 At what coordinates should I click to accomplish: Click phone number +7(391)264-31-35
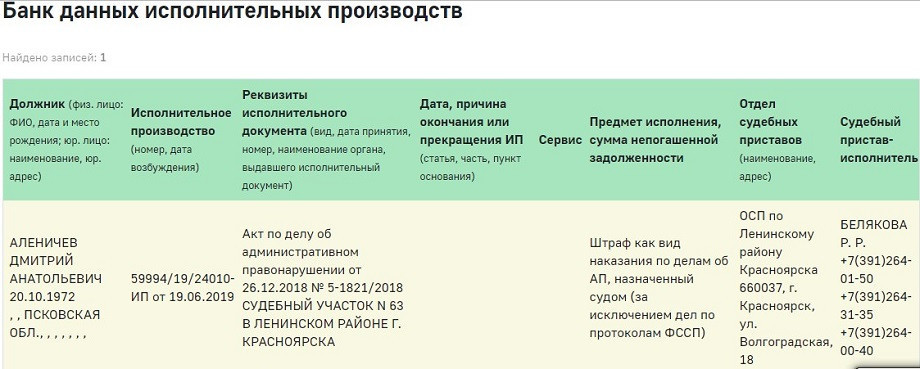click(x=876, y=306)
